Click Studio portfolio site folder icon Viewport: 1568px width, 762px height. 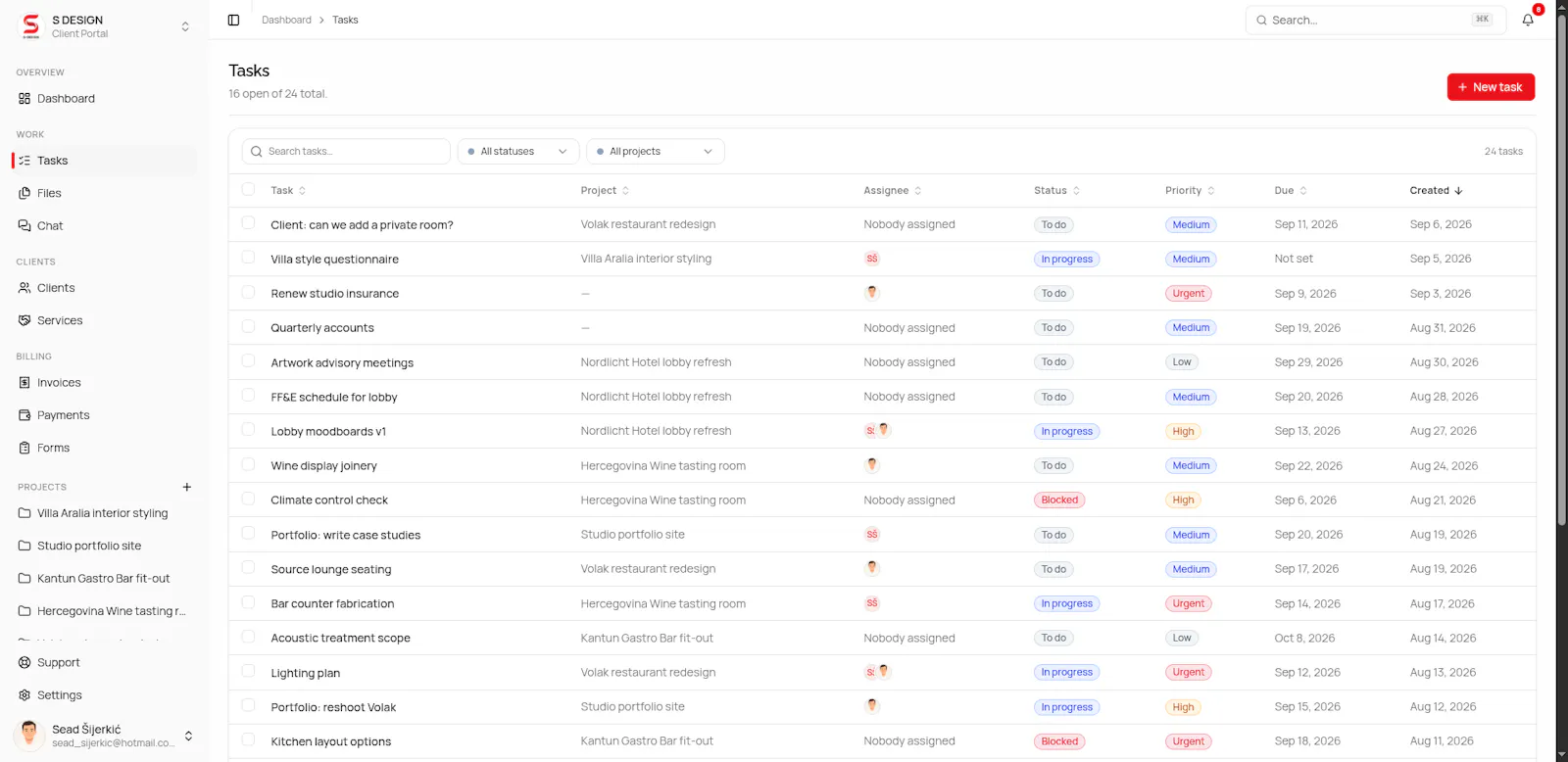[x=24, y=546]
